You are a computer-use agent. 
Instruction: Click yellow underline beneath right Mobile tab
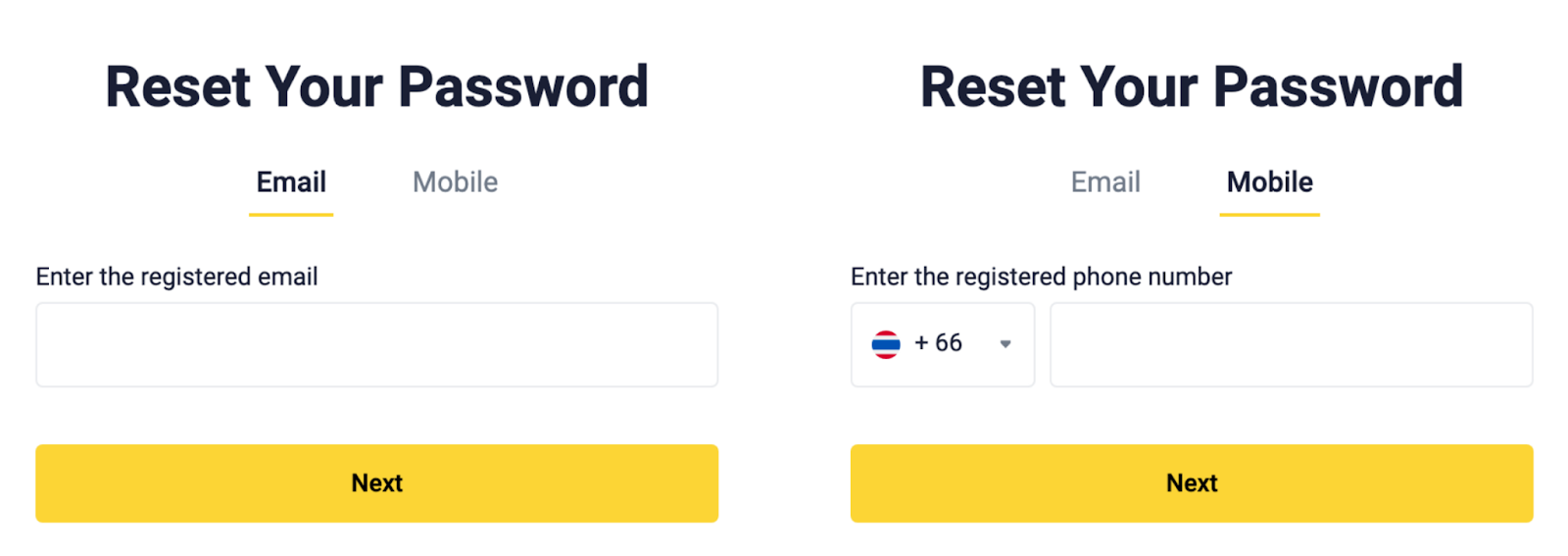tap(1269, 214)
